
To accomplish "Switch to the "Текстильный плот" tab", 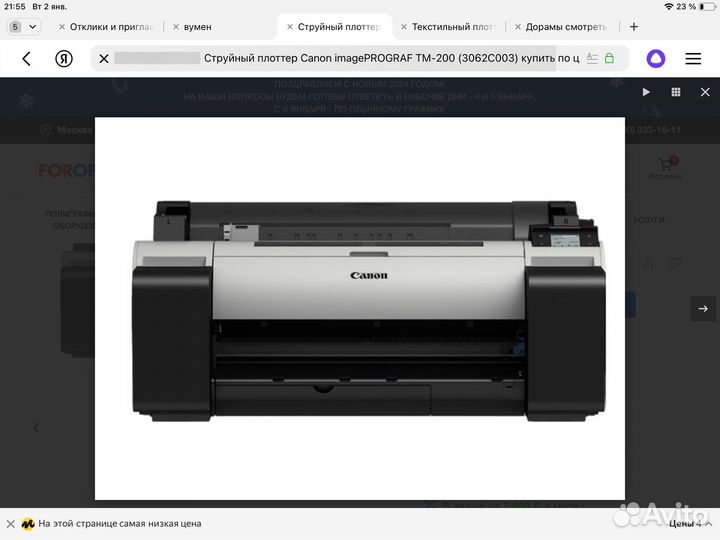I will (x=453, y=27).
